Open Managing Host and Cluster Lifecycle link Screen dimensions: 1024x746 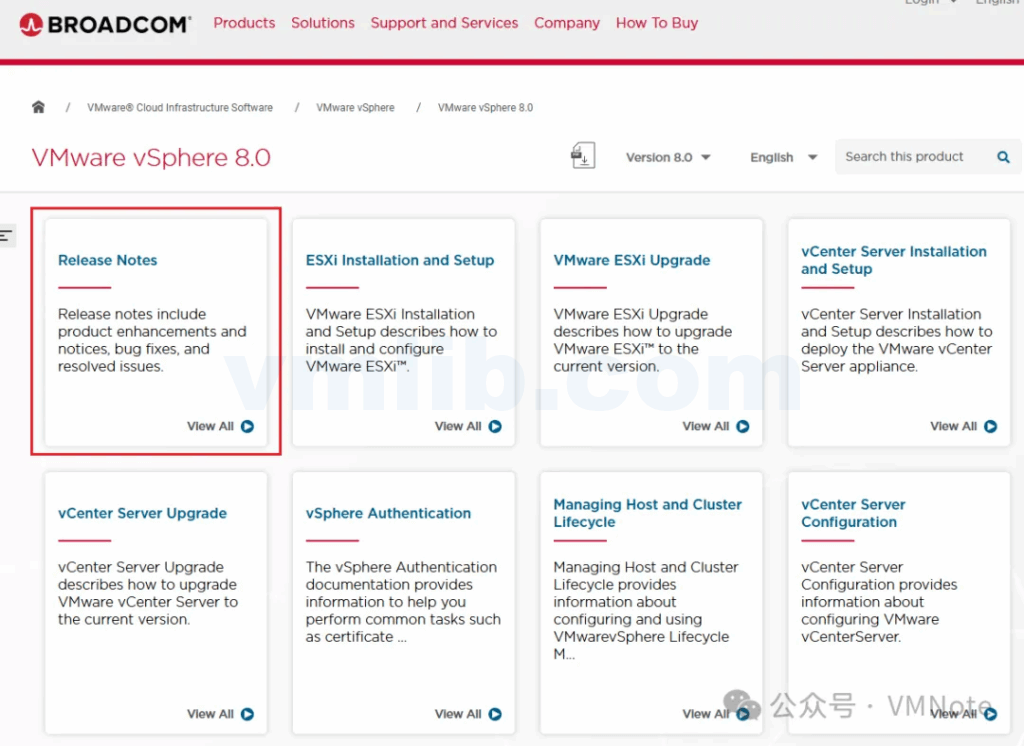point(647,513)
